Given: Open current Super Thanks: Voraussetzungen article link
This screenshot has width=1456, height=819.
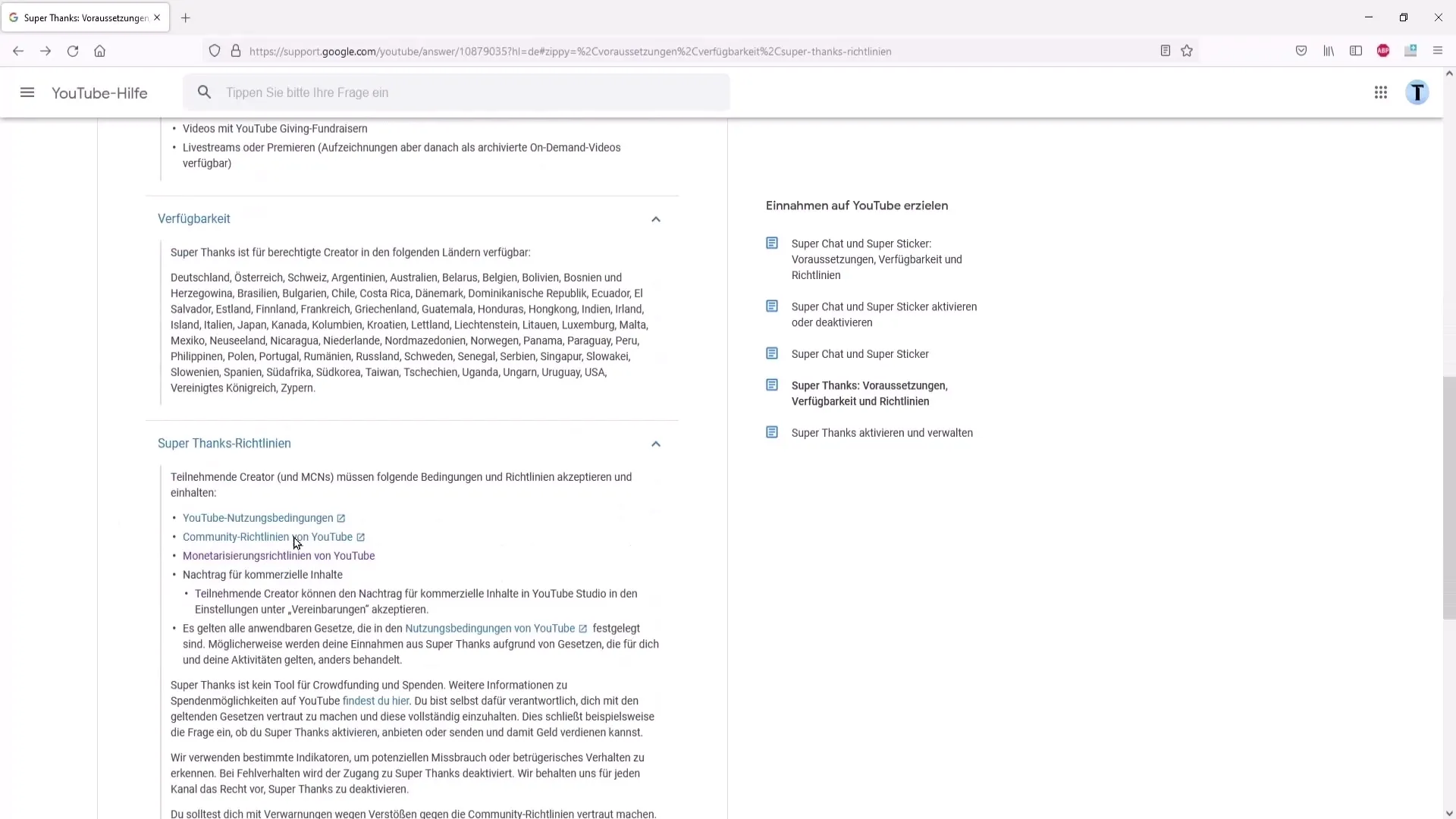Looking at the screenshot, I should pos(870,394).
